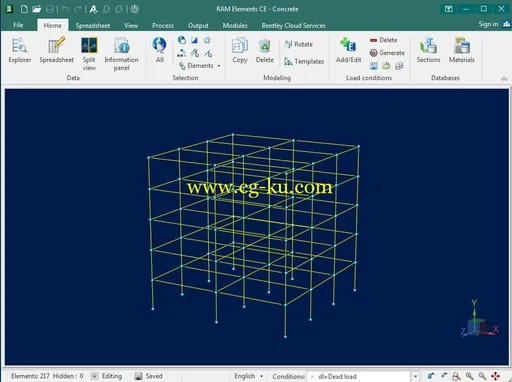Click the user icon next to Sign in
This screenshot has width=512, height=382.
[507, 24]
